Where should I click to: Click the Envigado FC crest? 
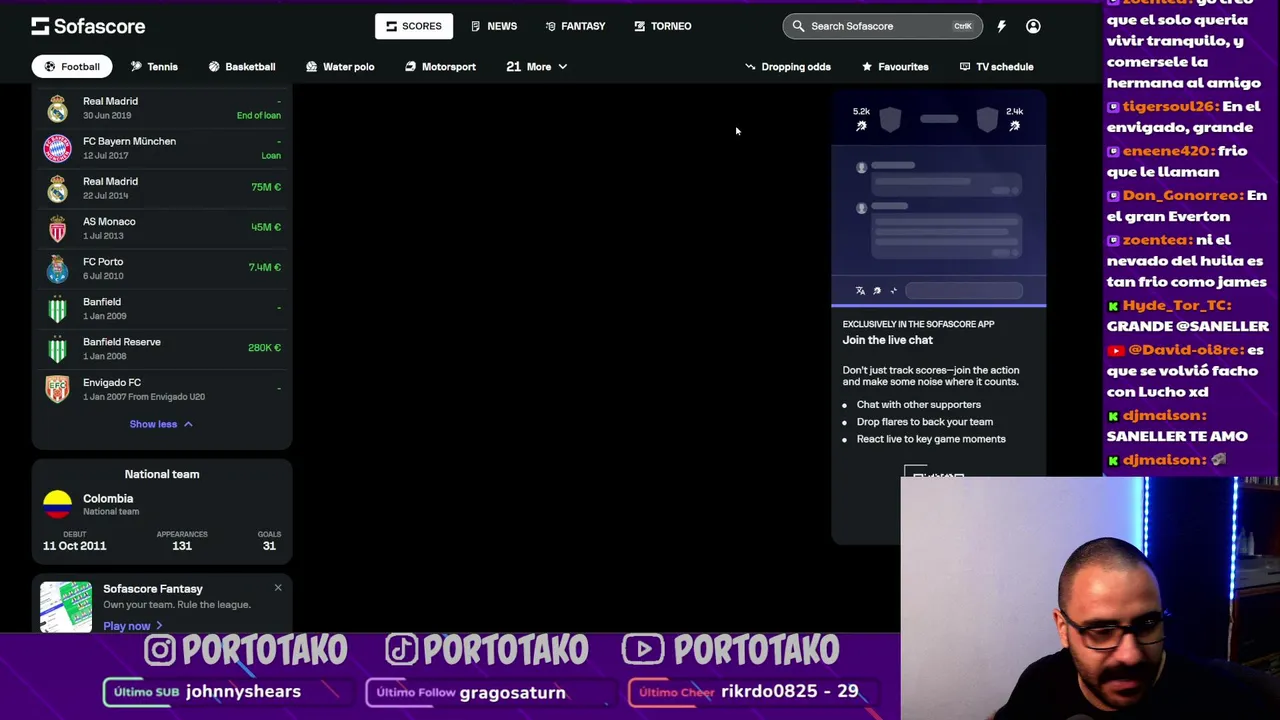point(57,389)
